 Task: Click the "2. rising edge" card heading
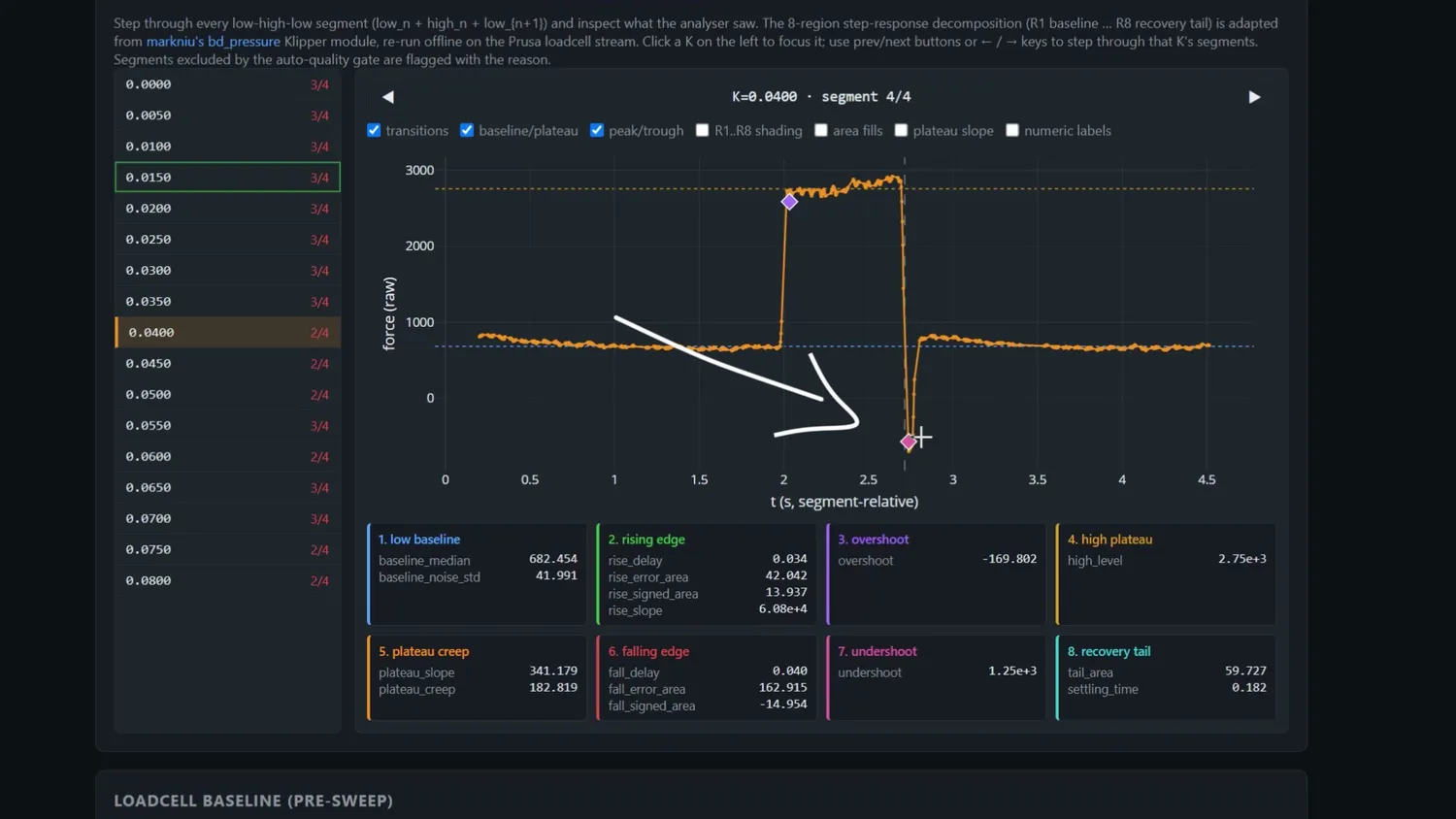646,540
